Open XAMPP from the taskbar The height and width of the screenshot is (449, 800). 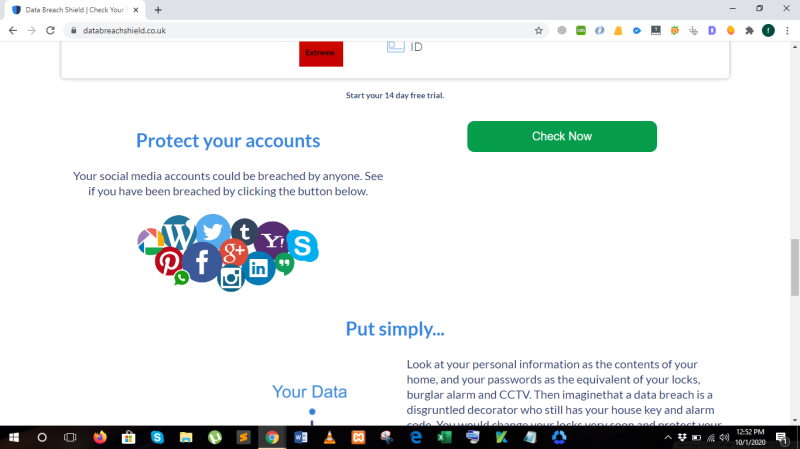358,437
